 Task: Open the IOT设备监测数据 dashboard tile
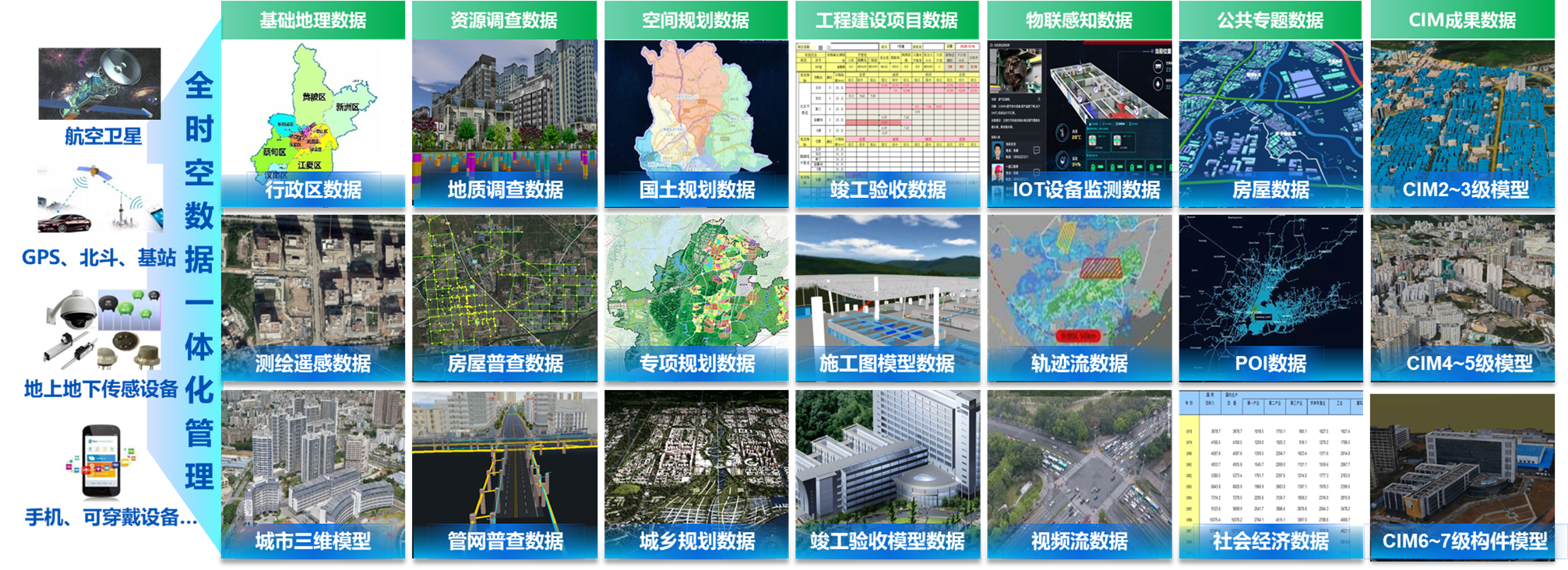pyautogui.click(x=1079, y=123)
